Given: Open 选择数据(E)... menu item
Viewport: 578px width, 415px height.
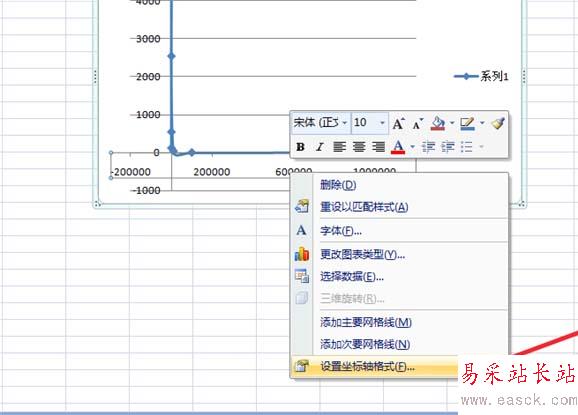Looking at the screenshot, I should click(x=399, y=276).
